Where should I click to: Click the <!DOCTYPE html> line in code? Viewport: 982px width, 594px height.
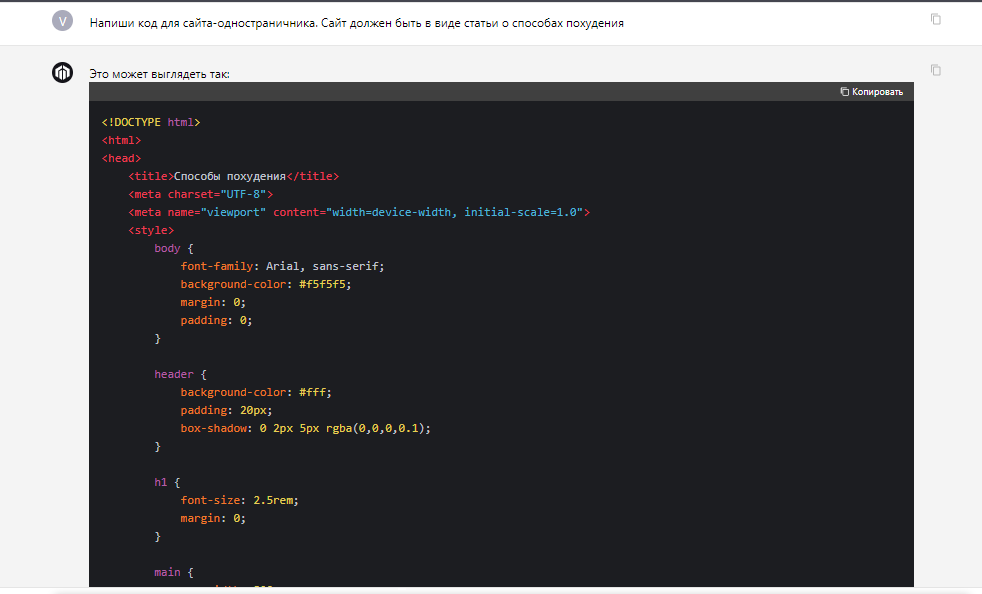point(151,122)
